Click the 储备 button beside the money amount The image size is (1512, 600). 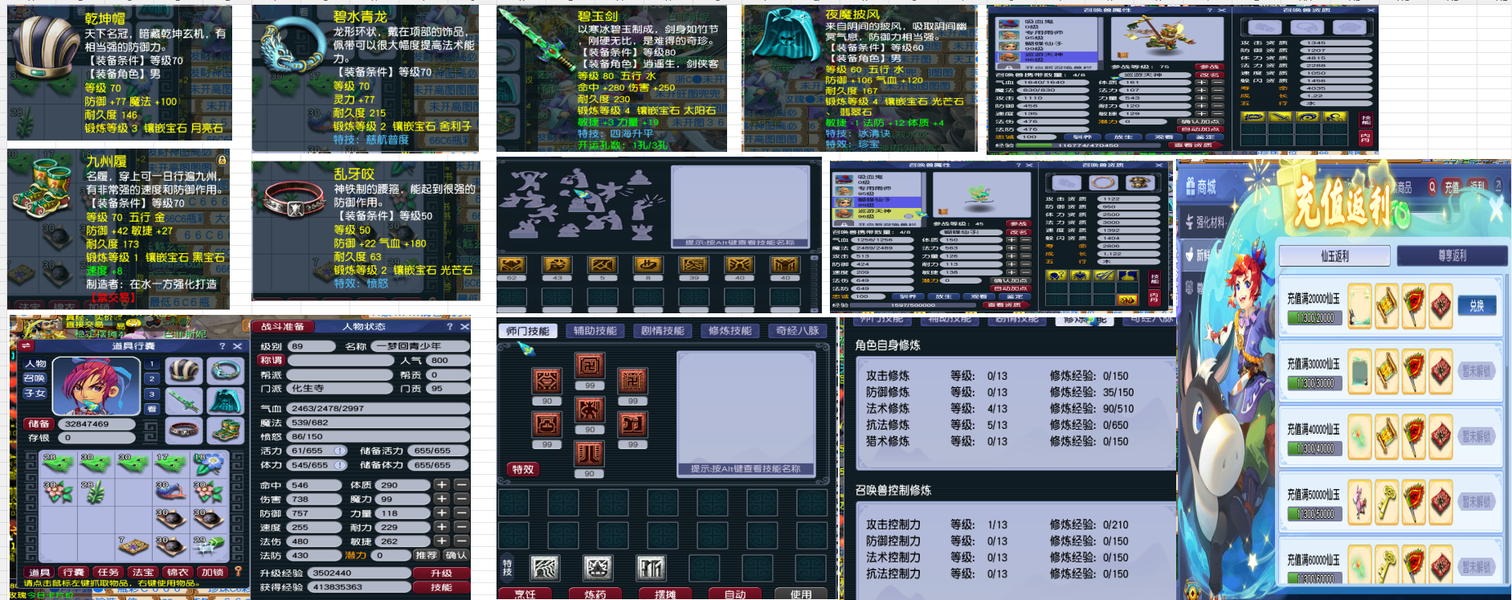click(37, 424)
